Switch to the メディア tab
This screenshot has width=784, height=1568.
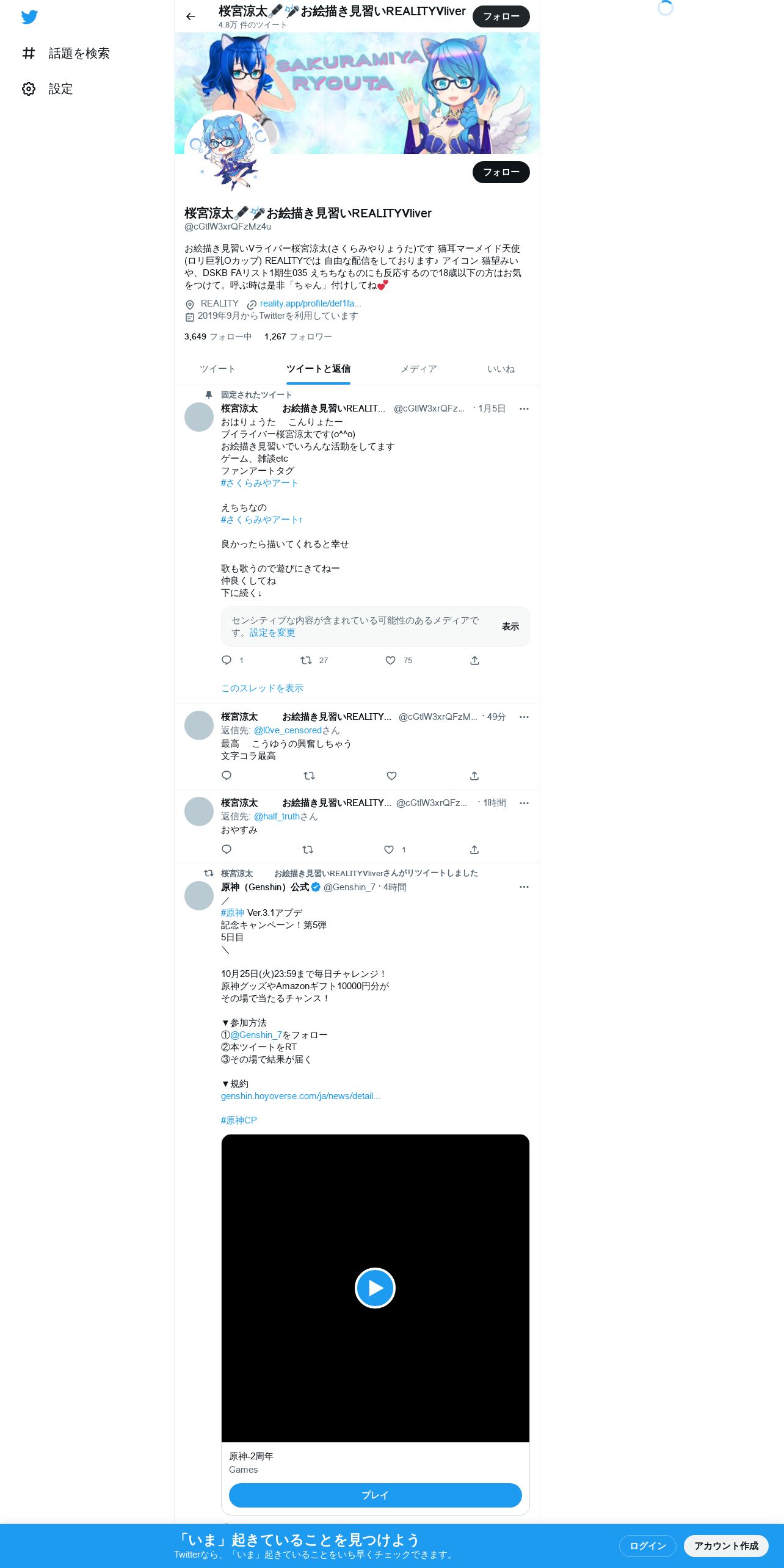419,369
